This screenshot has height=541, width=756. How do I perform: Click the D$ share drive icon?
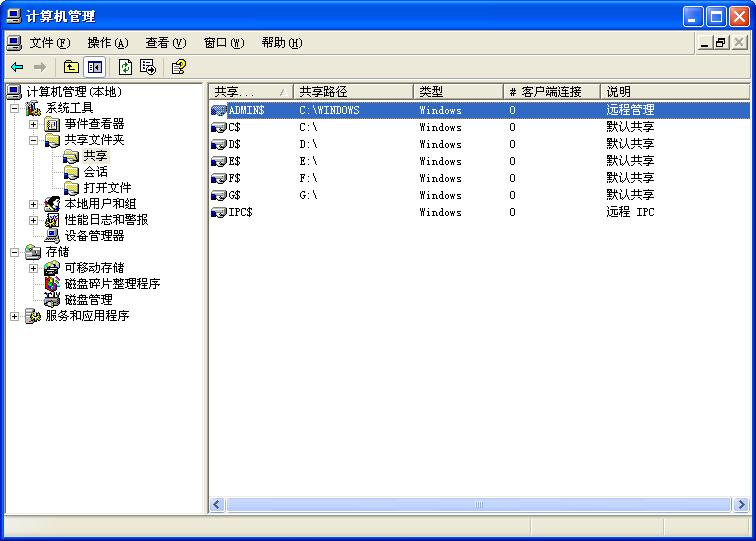[219, 144]
